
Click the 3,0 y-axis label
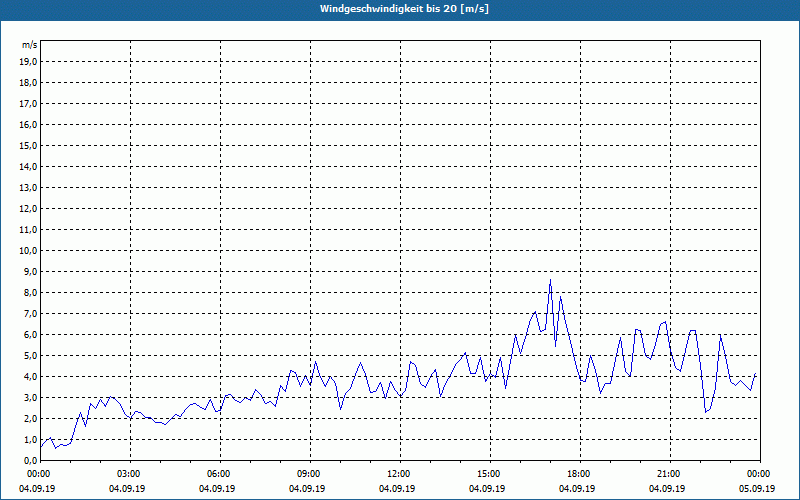point(30,397)
